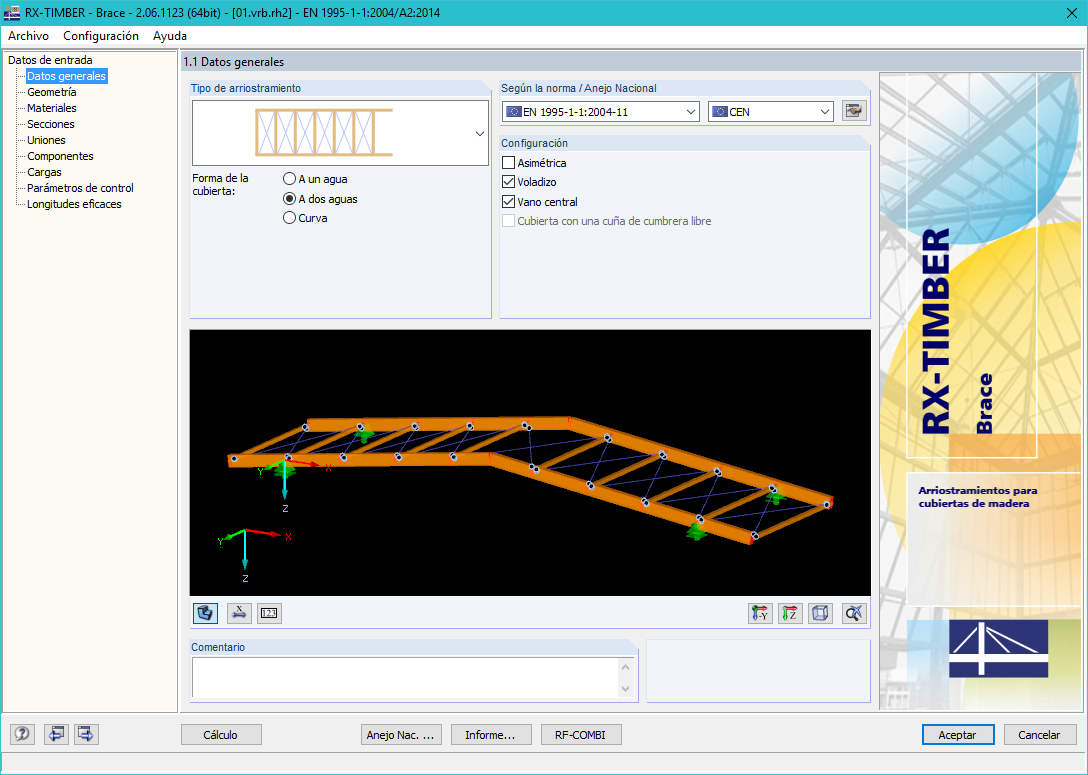Image resolution: width=1088 pixels, height=775 pixels.
Task: Click the 3D brace model viewport
Action: pyautogui.click(x=530, y=463)
